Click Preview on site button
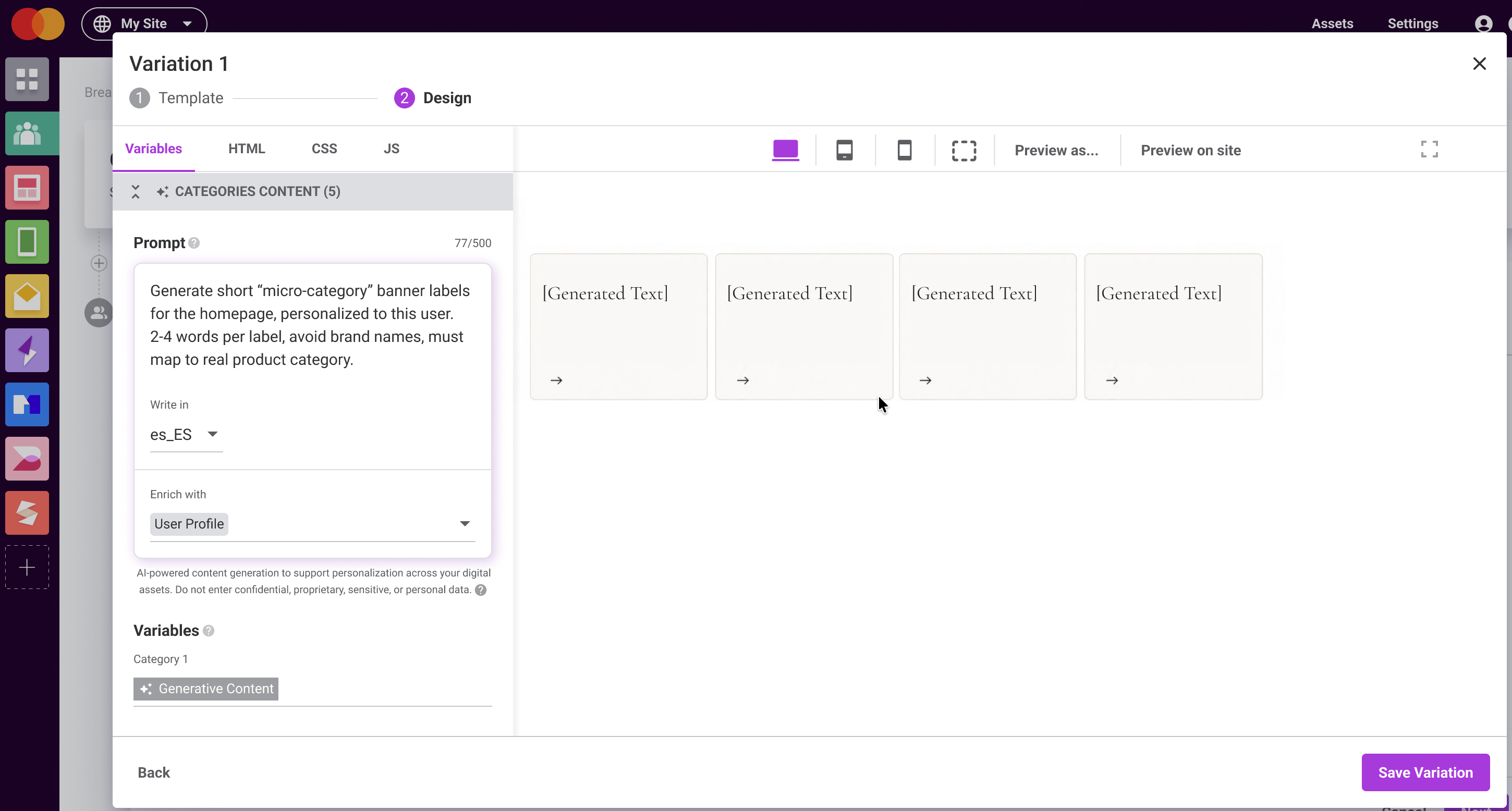The image size is (1512, 811). pos(1190,150)
